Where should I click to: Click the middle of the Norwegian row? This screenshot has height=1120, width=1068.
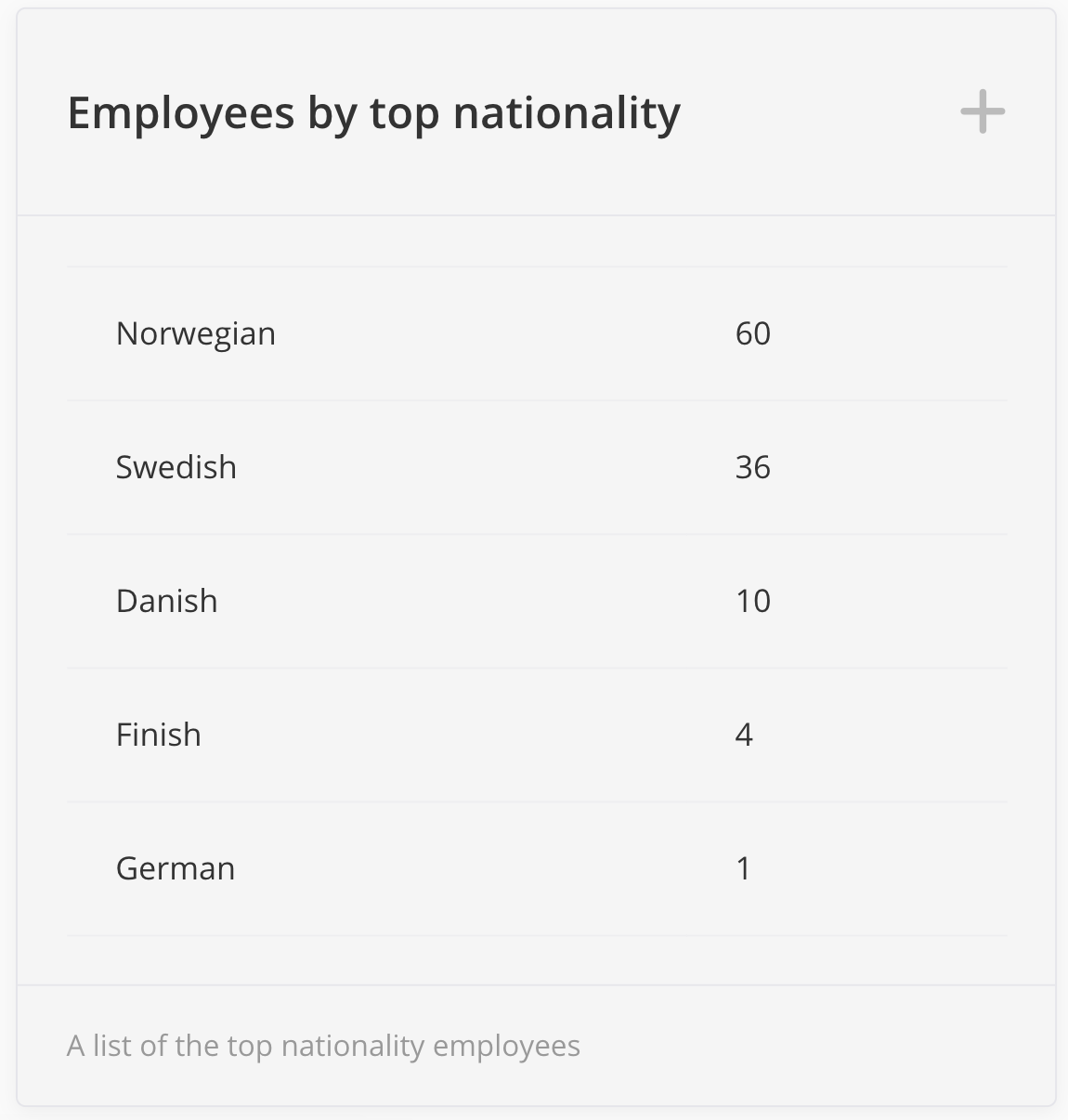(537, 333)
